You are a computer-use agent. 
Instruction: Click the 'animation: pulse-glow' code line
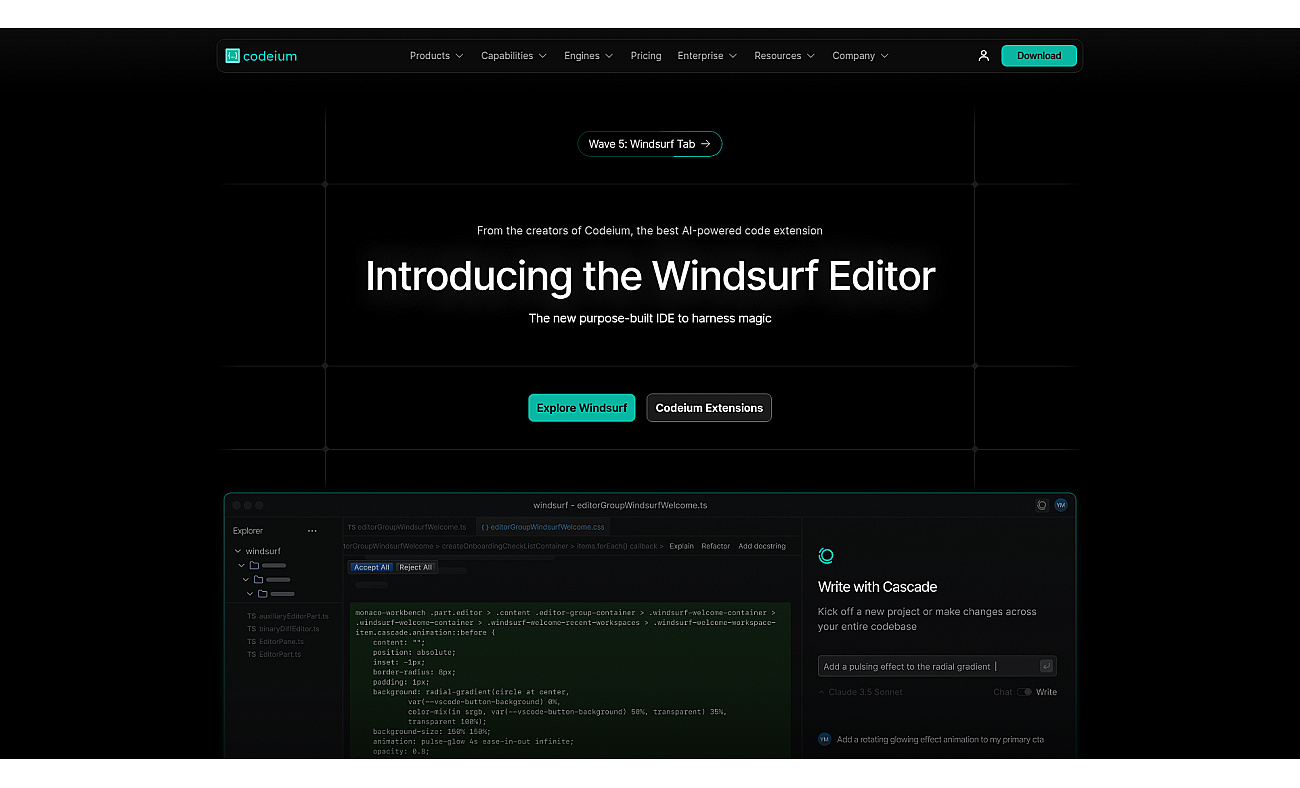473,741
